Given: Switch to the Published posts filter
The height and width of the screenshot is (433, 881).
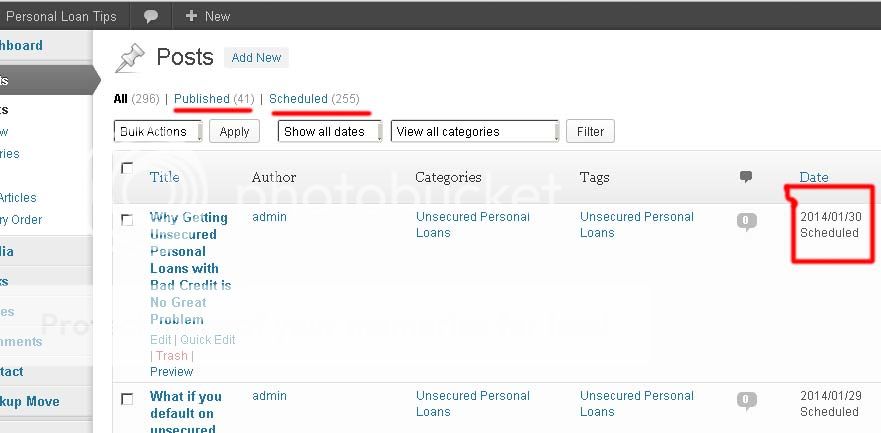Looking at the screenshot, I should pyautogui.click(x=202, y=99).
